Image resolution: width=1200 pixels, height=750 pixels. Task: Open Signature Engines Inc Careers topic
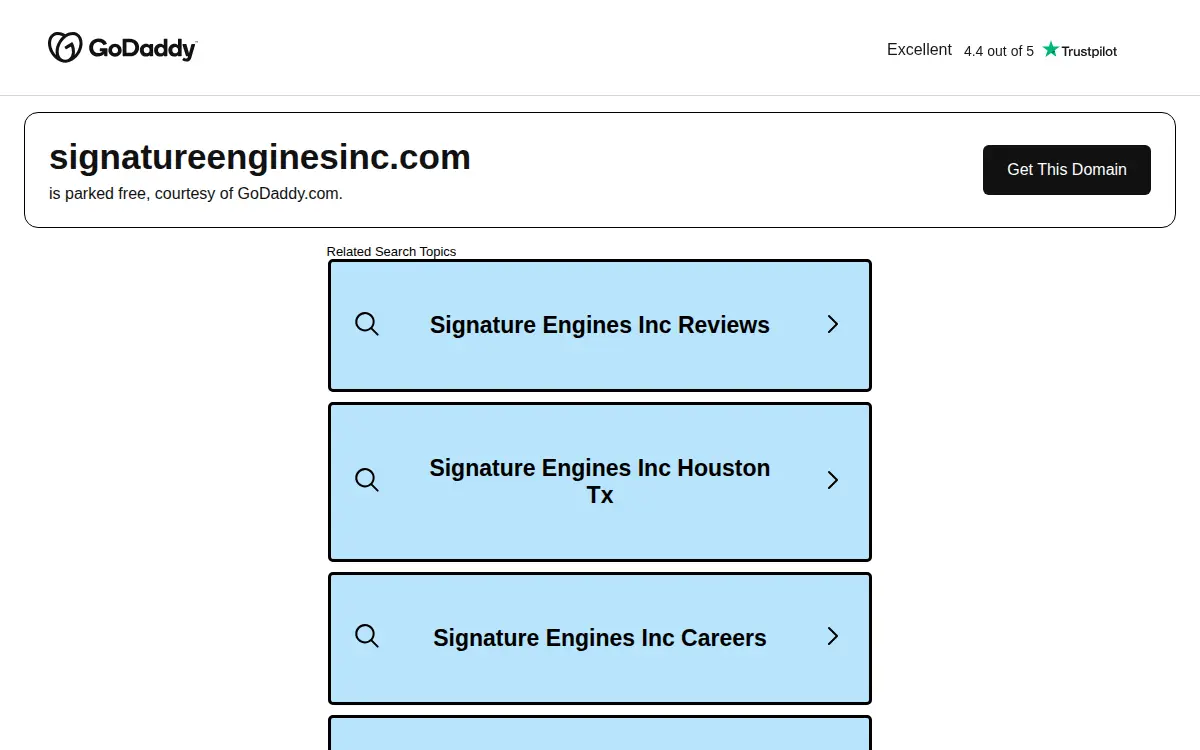pyautogui.click(x=600, y=638)
